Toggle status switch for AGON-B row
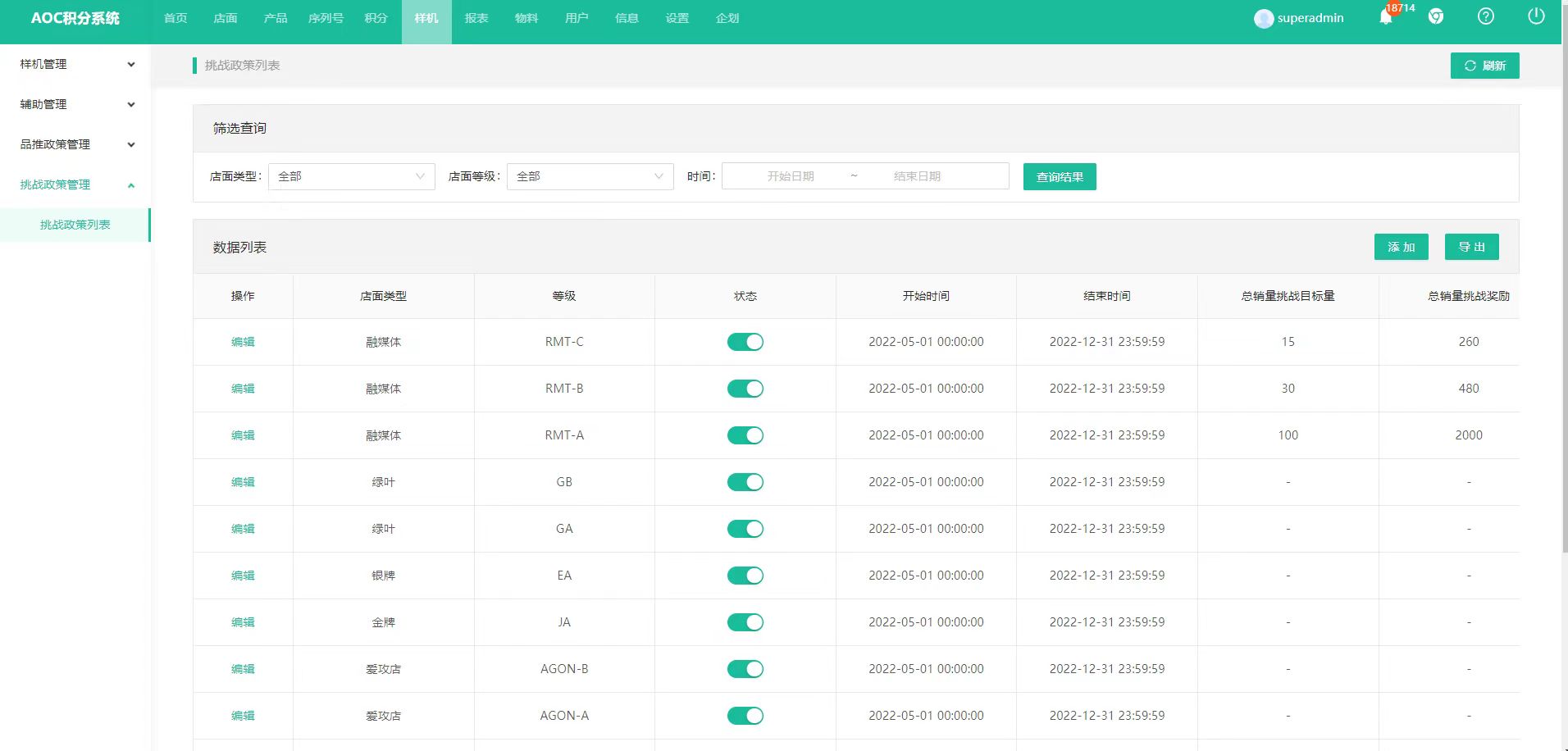Image resolution: width=1568 pixels, height=751 pixels. click(x=745, y=669)
